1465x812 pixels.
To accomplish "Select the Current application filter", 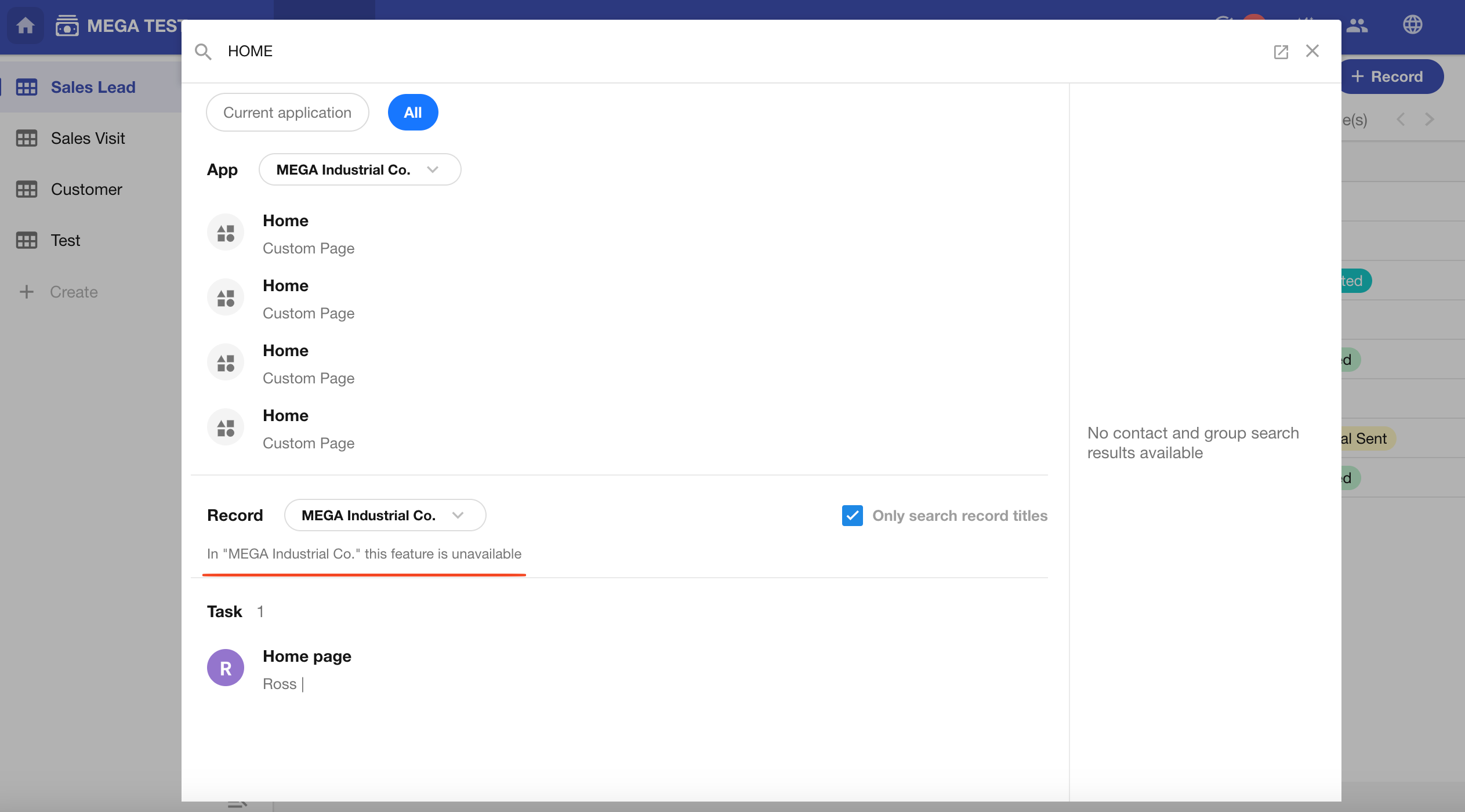I will point(287,113).
